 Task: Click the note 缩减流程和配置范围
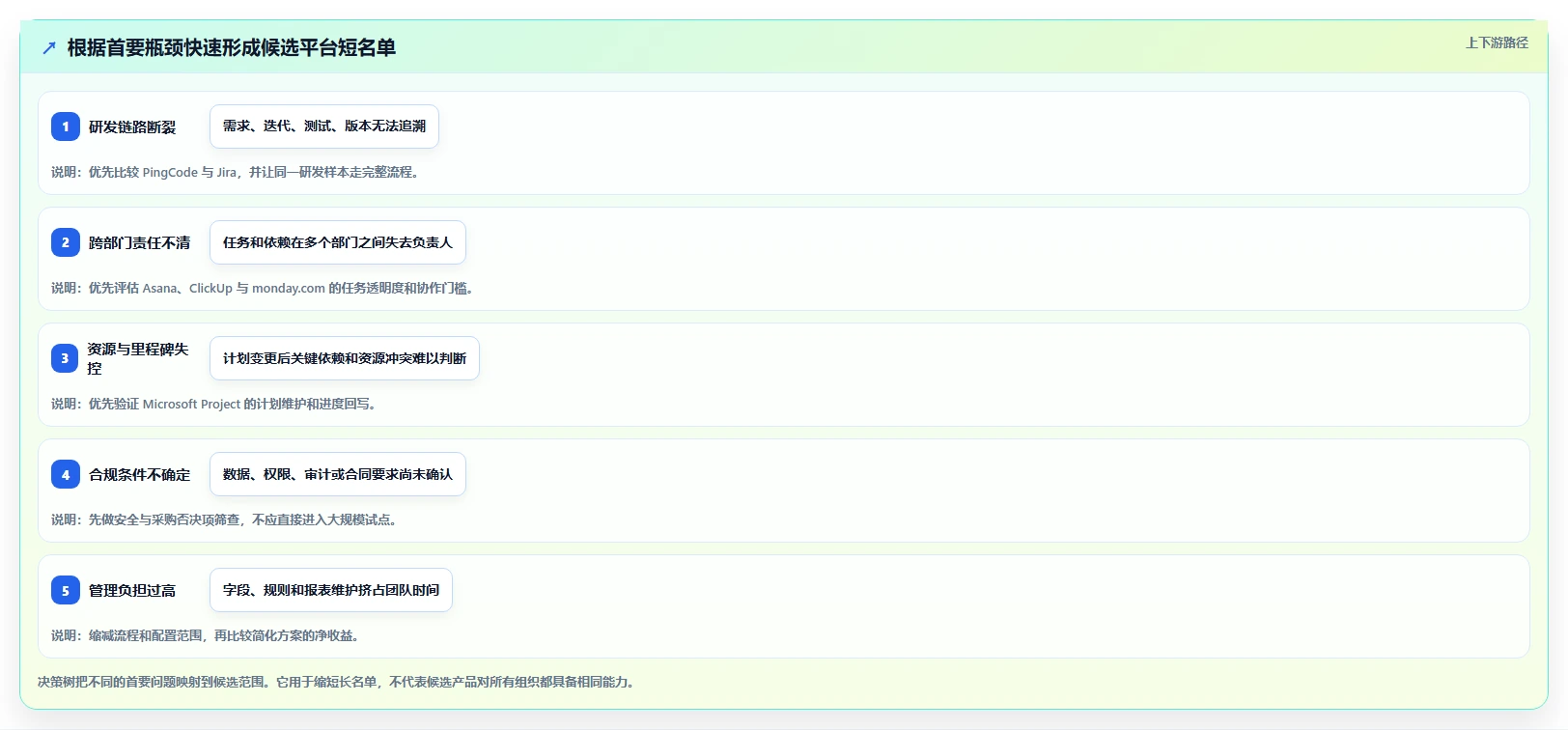pos(206,635)
